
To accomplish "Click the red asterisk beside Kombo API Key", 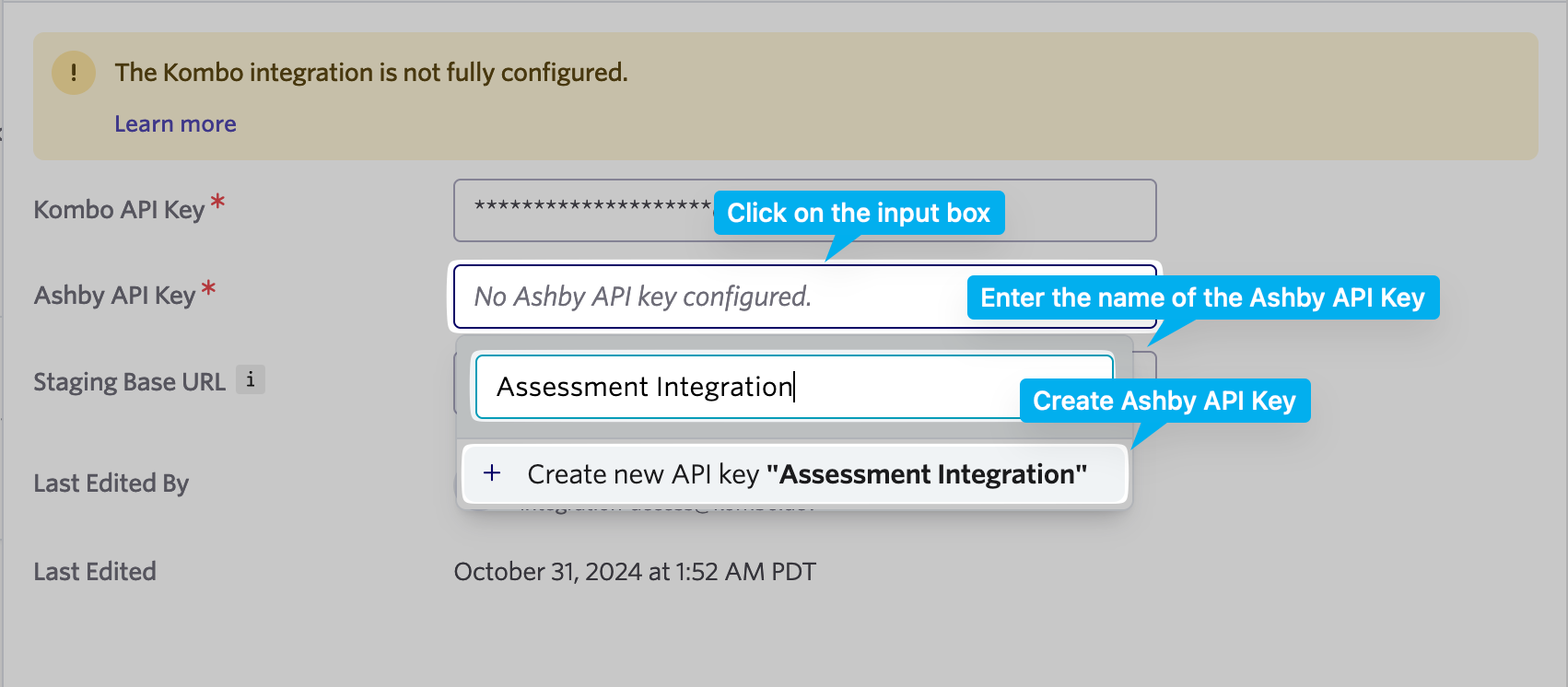I will click(x=217, y=202).
